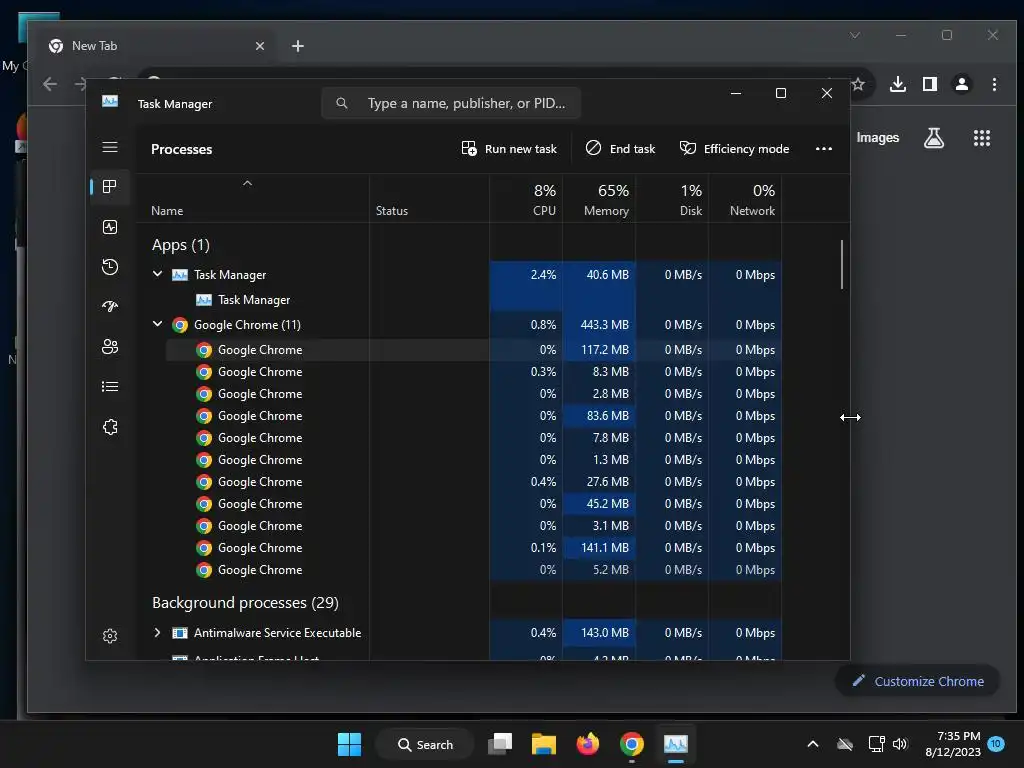
Task: Click the search magnifier icon in Task Manager
Action: 342,103
